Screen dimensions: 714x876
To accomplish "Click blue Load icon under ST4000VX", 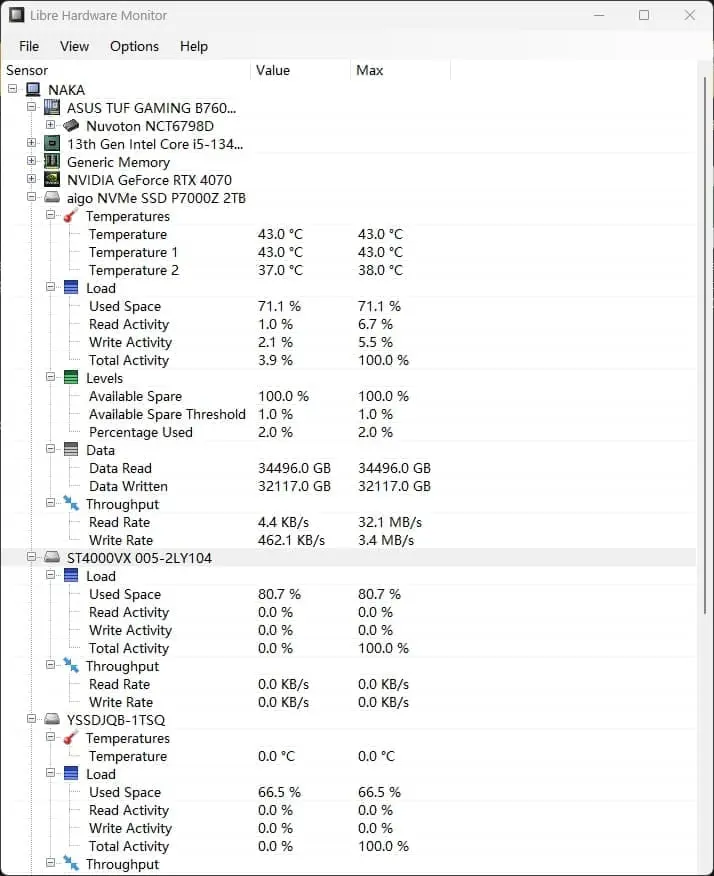I will pyautogui.click(x=71, y=575).
